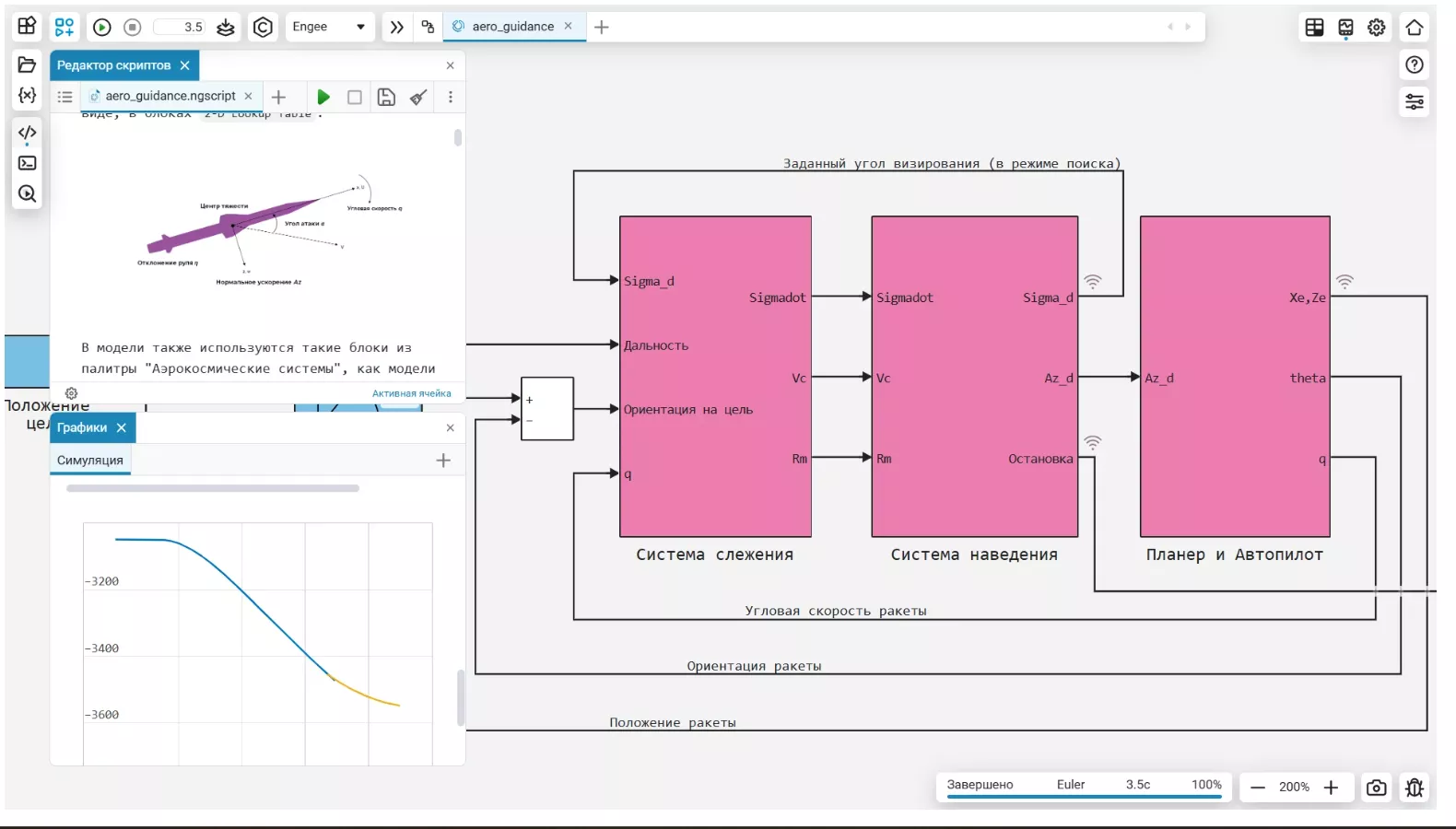
Task: Add a new script tab
Action: [278, 97]
